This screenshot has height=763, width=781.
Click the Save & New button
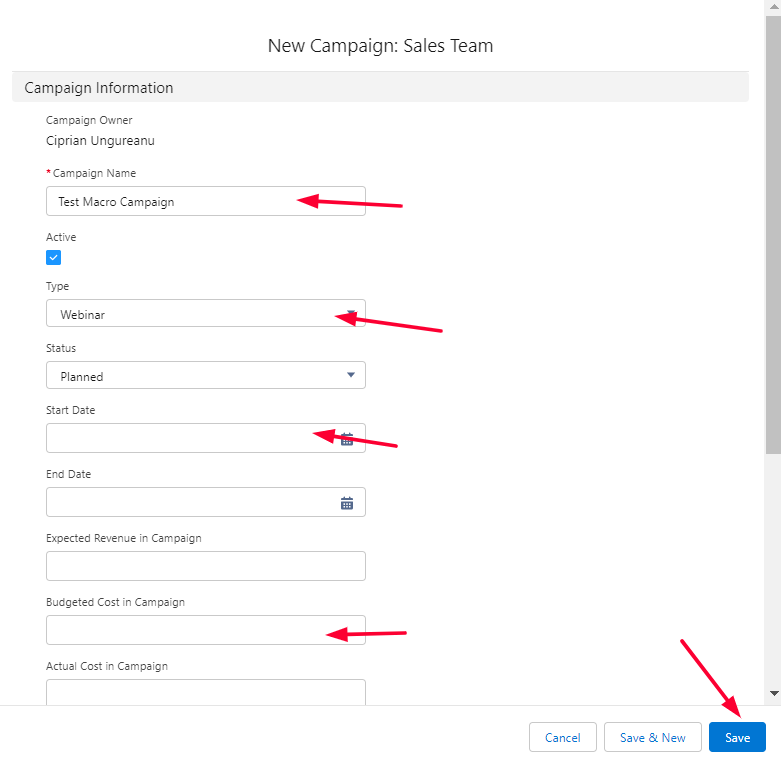pyautogui.click(x=652, y=738)
